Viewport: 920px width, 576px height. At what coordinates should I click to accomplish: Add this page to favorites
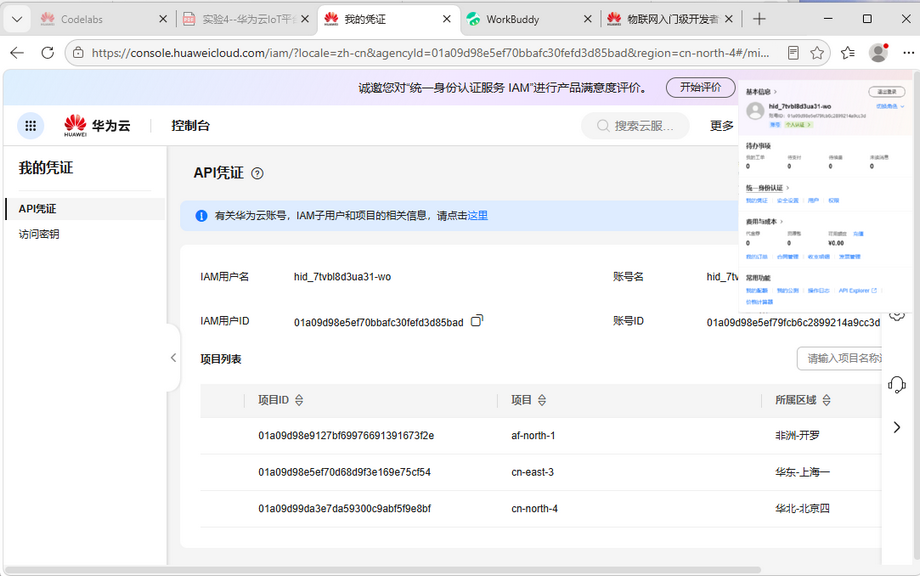tap(817, 53)
